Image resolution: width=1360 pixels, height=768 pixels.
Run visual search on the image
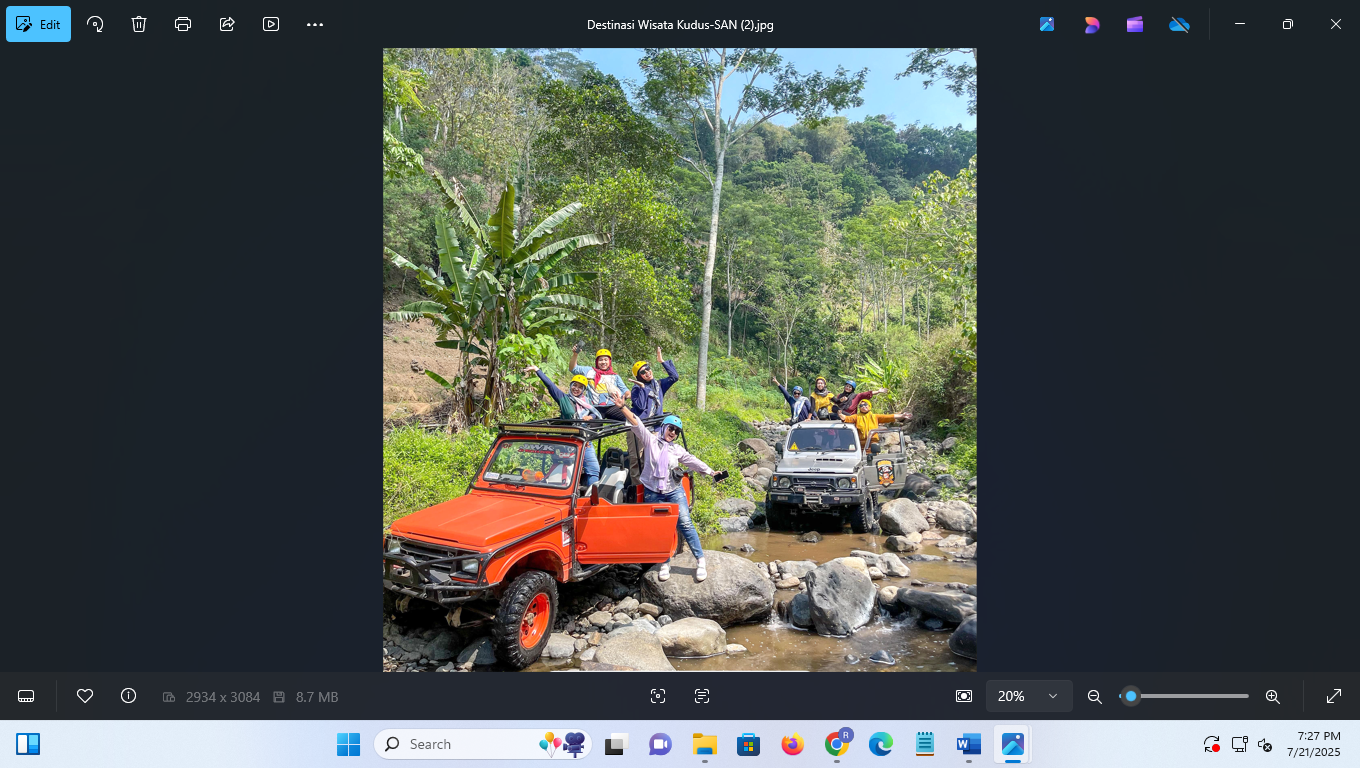tap(658, 696)
